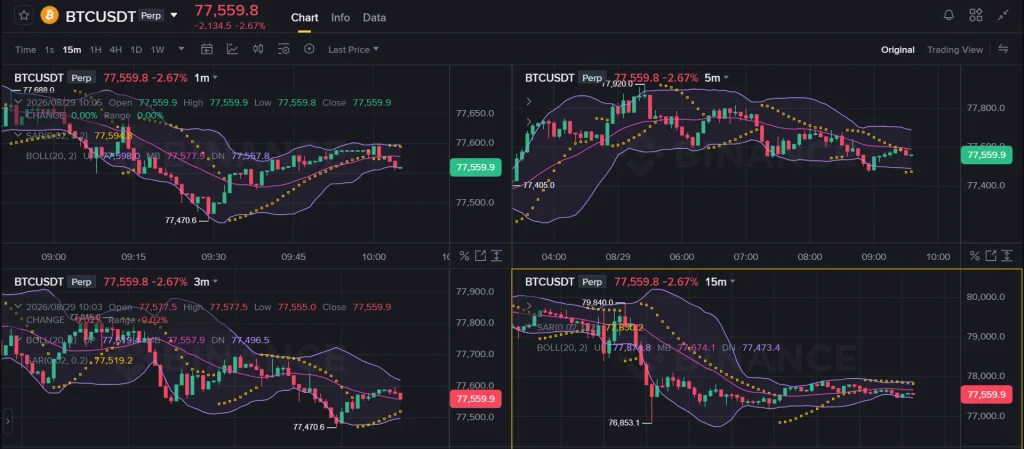Click the swap arrows icon beside Trading View
This screenshot has height=449, width=1024.
(x=1003, y=50)
